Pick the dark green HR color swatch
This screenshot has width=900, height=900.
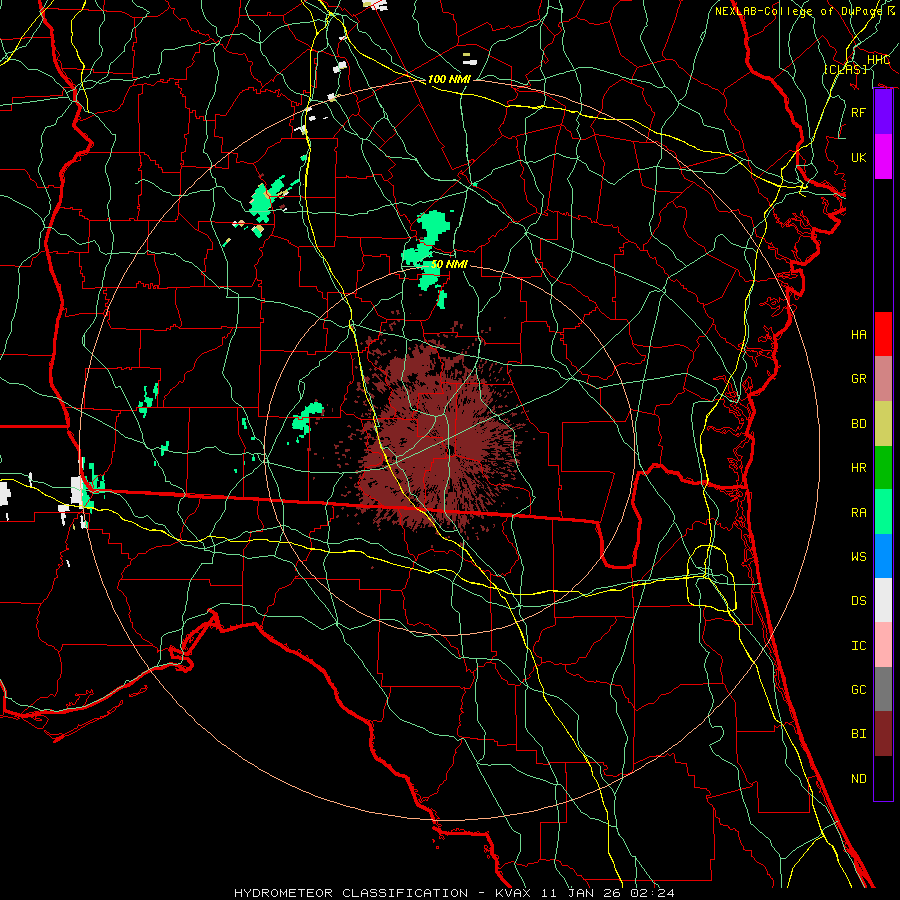883,468
